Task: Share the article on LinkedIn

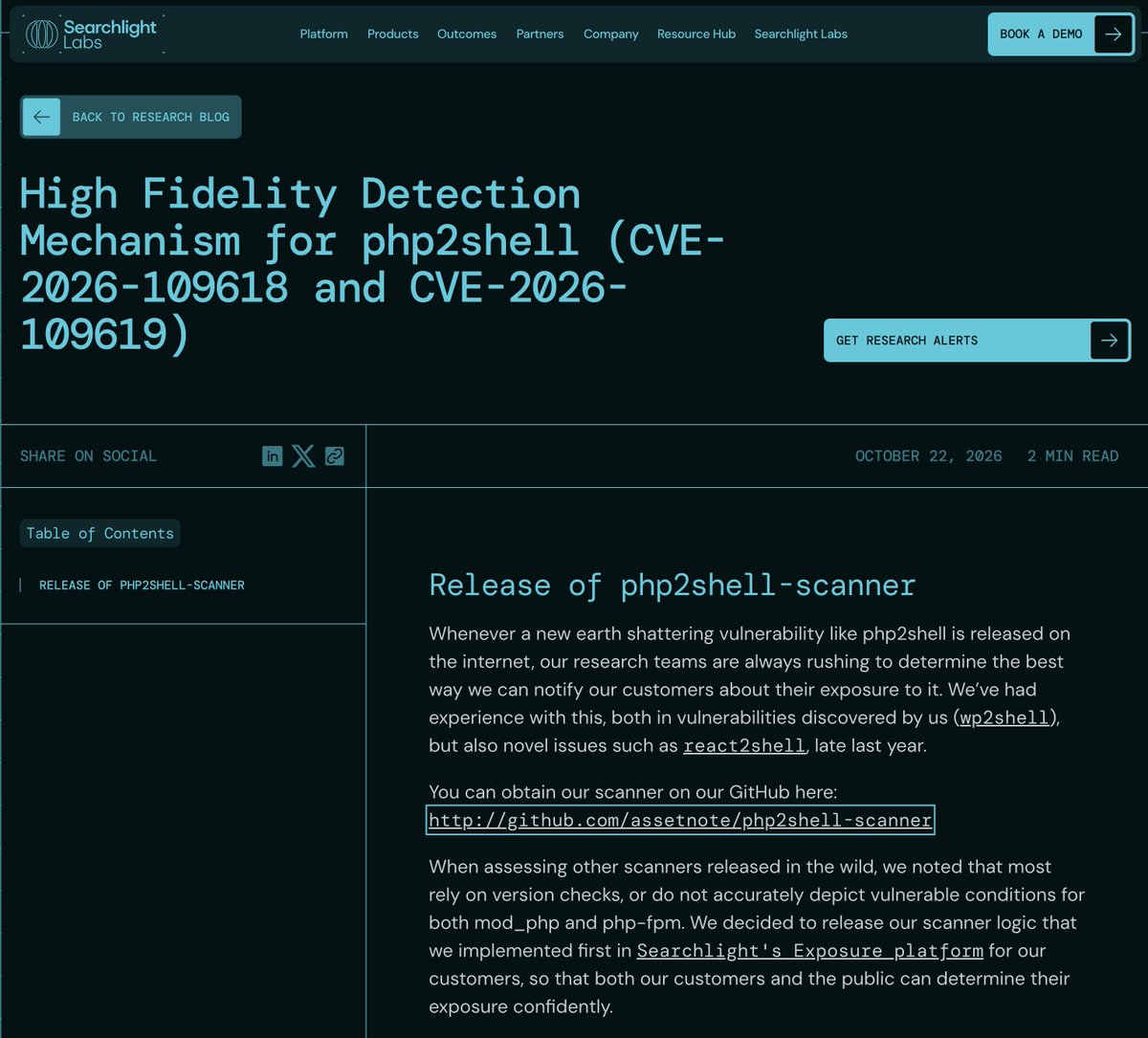Action: click(x=273, y=455)
